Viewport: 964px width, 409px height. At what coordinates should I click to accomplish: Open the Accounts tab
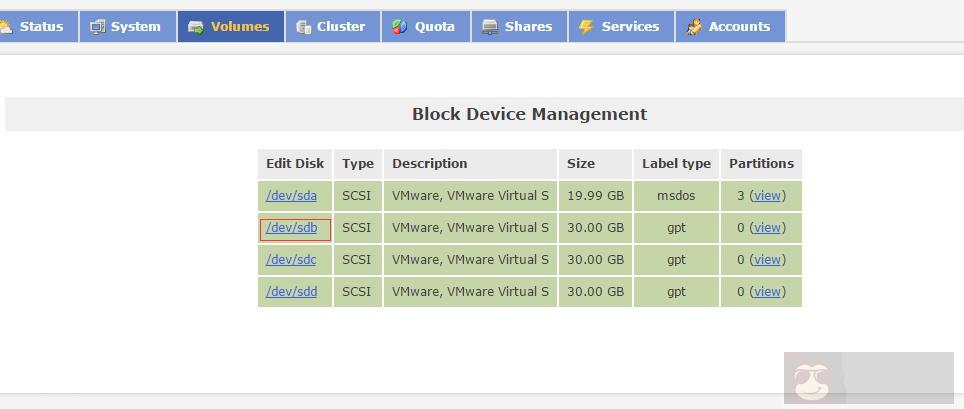pyautogui.click(x=739, y=27)
